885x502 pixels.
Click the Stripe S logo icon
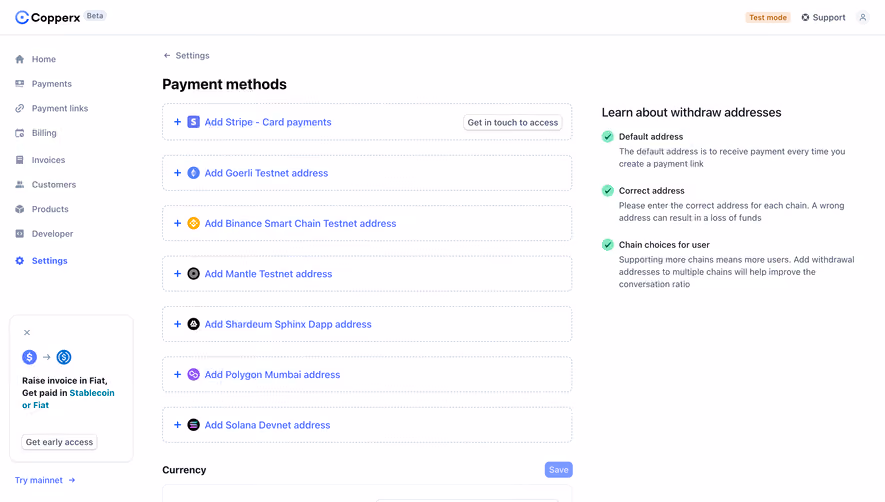(x=194, y=122)
